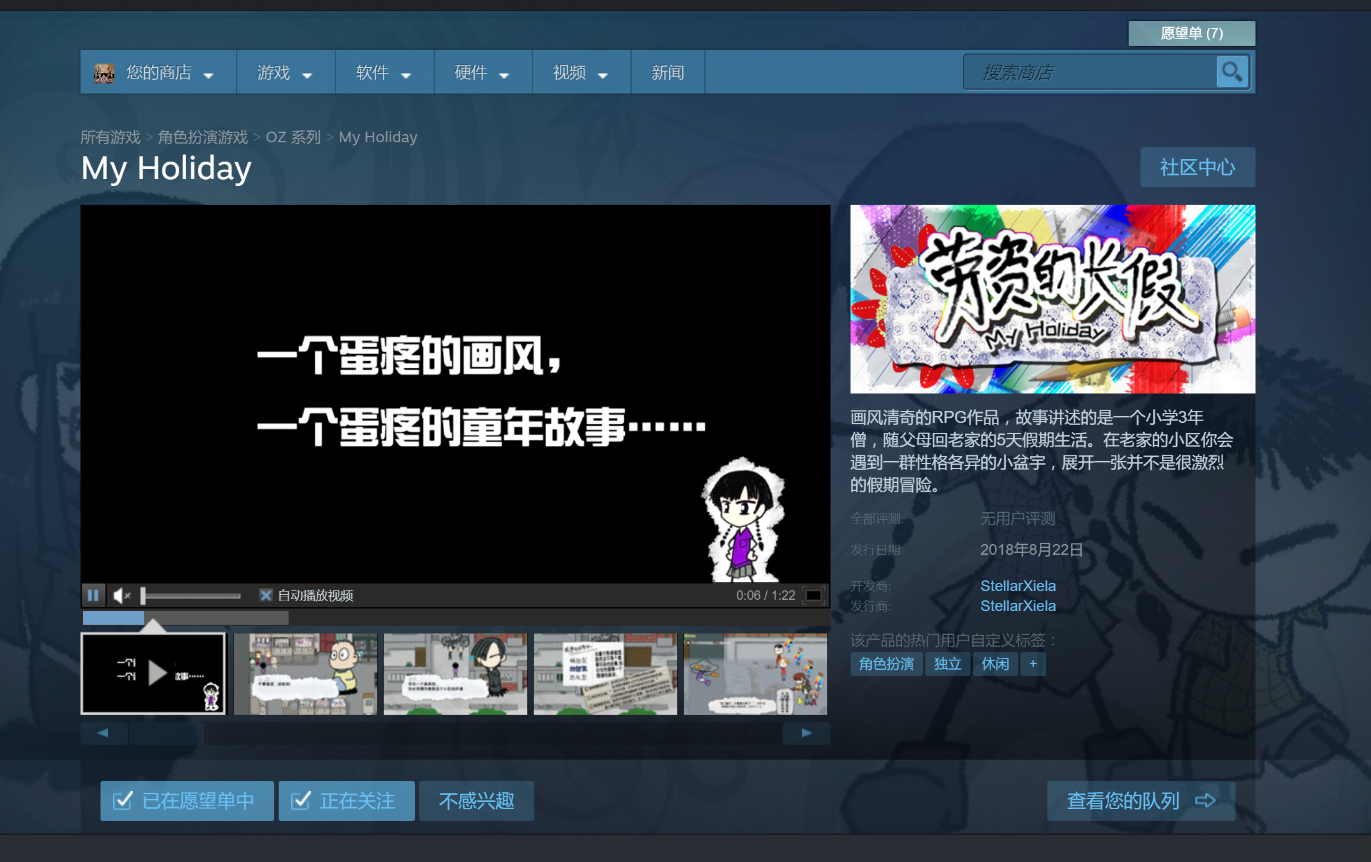
Task: Open developer StellarXiela link
Action: coord(1018,586)
